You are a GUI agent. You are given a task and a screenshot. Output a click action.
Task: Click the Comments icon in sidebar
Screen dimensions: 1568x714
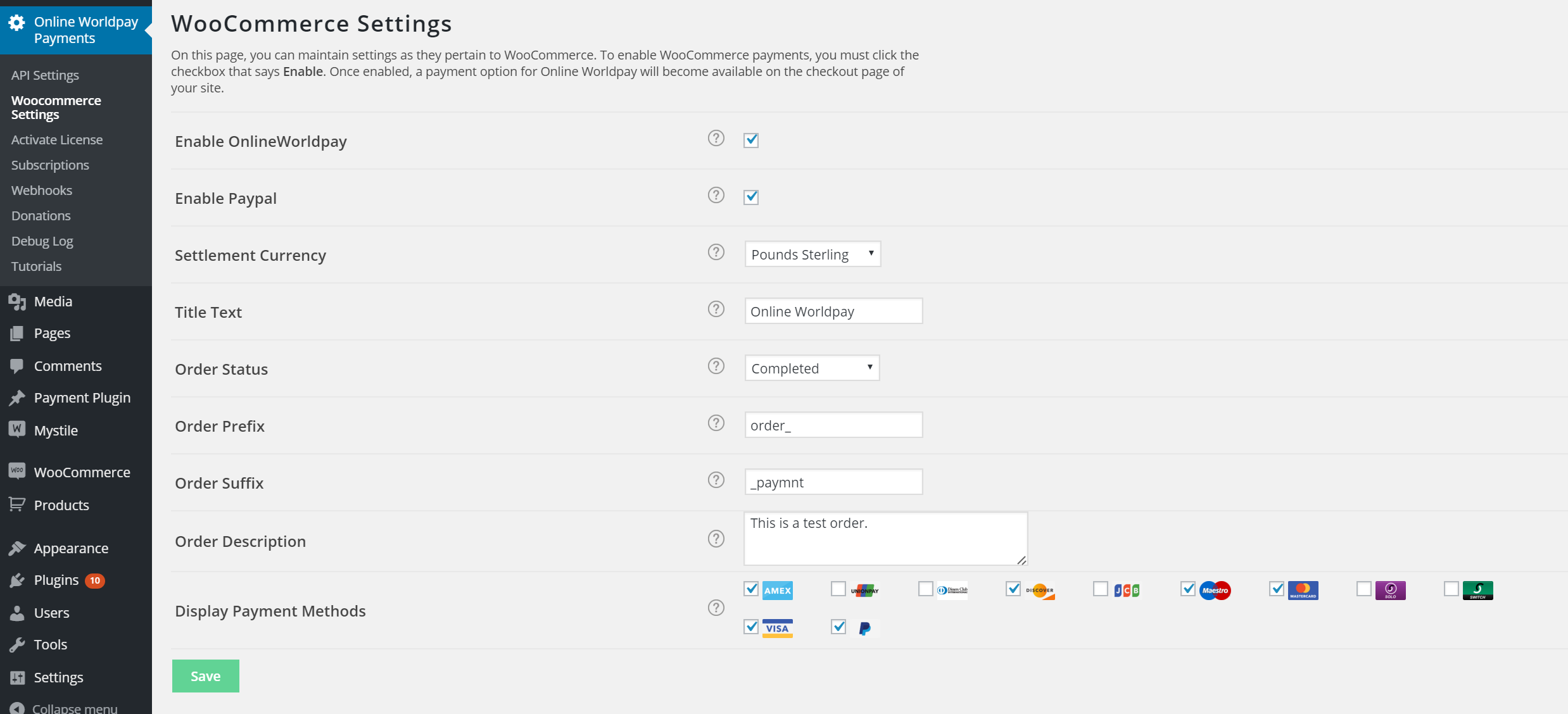point(16,364)
